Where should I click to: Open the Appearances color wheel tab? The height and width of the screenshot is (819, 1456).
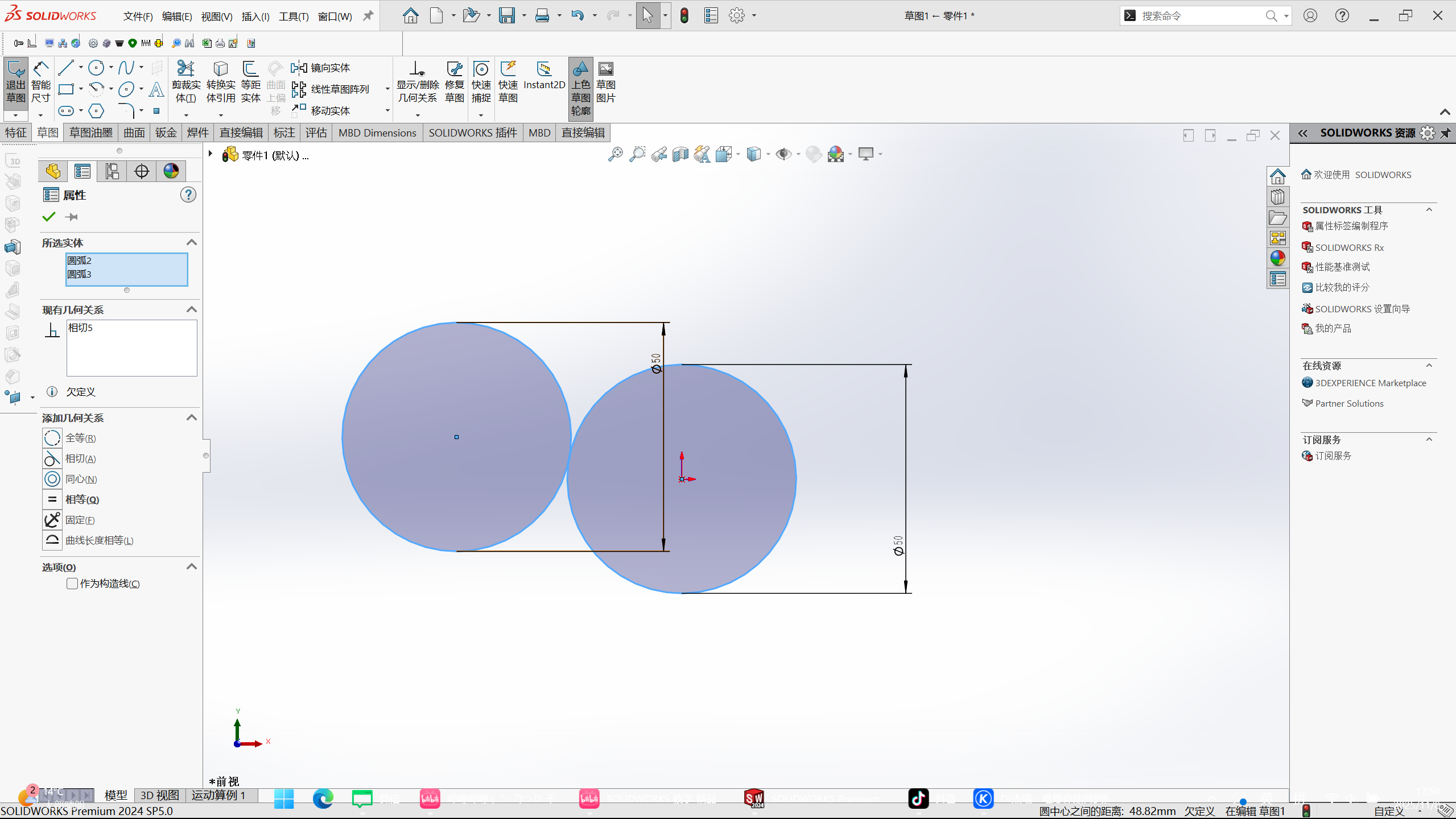(x=171, y=171)
